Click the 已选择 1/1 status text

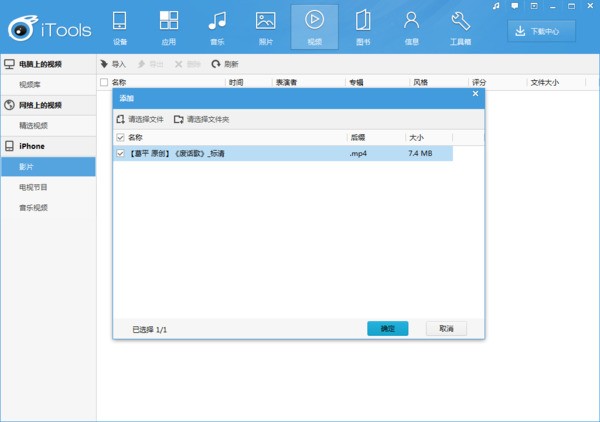click(x=150, y=329)
